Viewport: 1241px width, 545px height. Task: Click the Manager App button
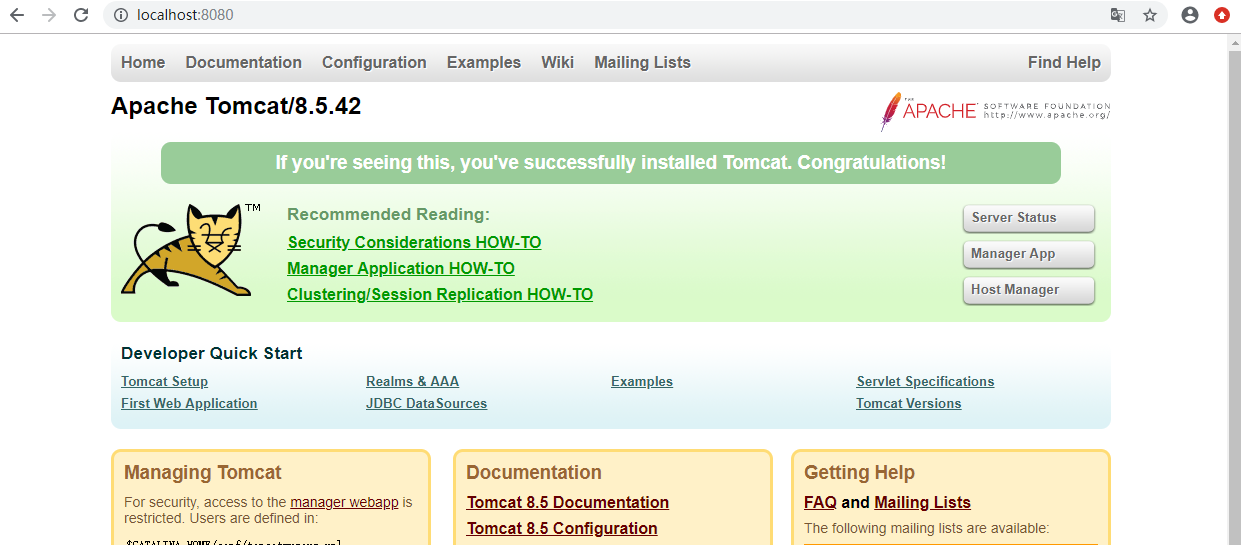pos(1029,254)
